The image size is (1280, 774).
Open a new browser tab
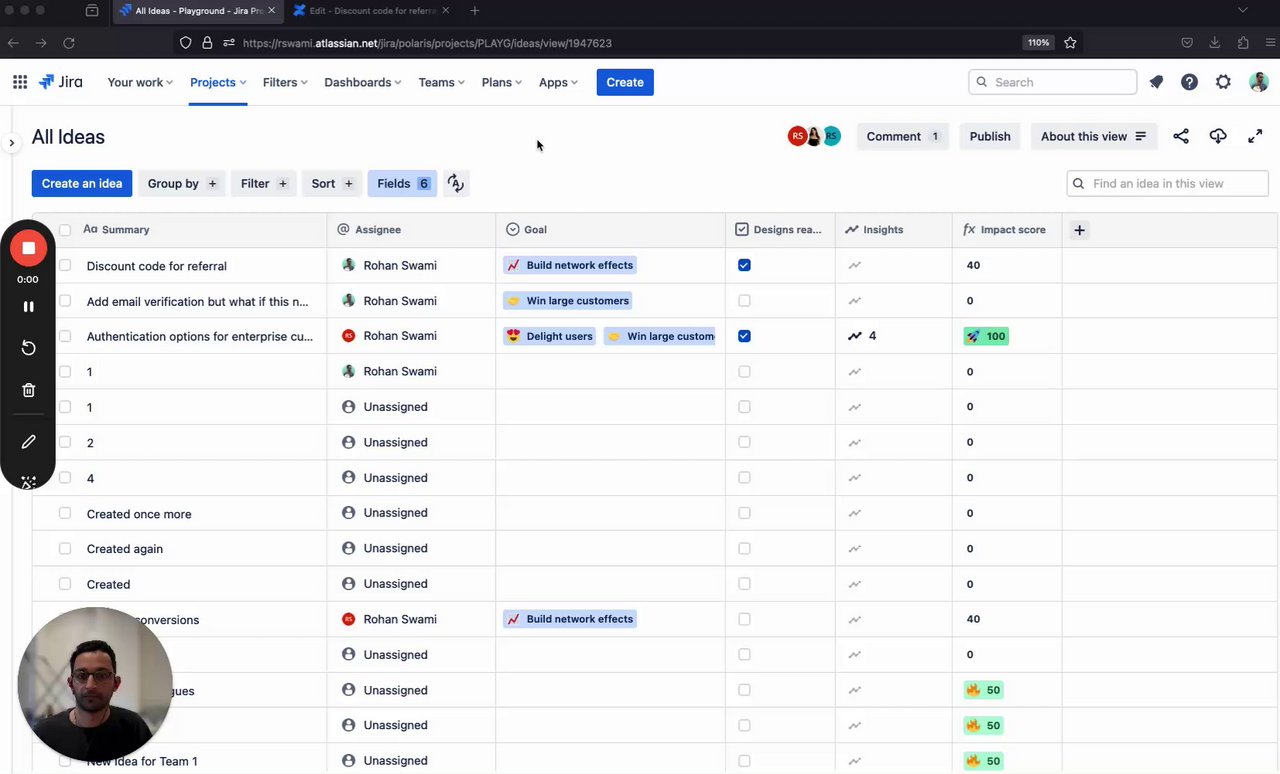[474, 11]
